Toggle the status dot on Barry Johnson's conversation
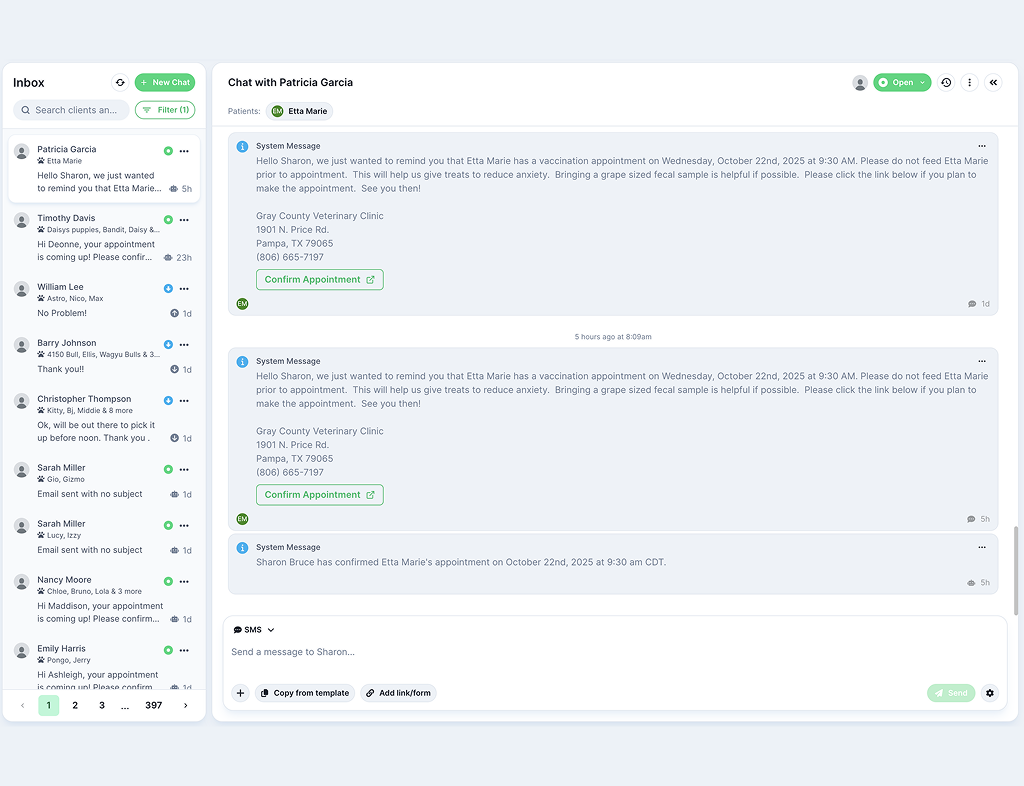The width and height of the screenshot is (1024, 786). [167, 343]
